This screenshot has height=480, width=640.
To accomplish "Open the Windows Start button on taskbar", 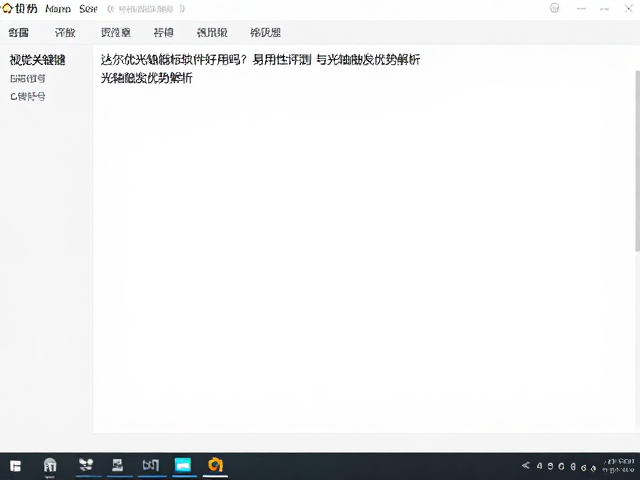I will [16, 466].
